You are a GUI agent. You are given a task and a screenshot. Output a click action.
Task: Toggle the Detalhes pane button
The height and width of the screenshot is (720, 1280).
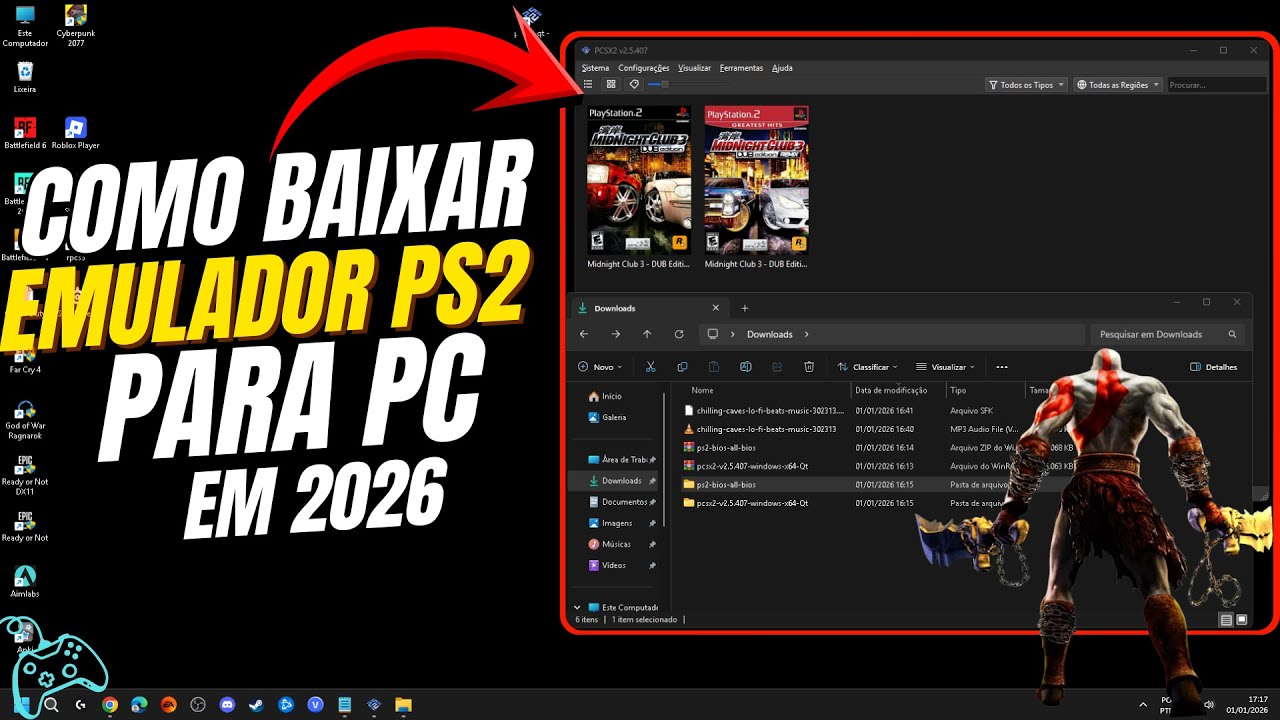click(1214, 367)
